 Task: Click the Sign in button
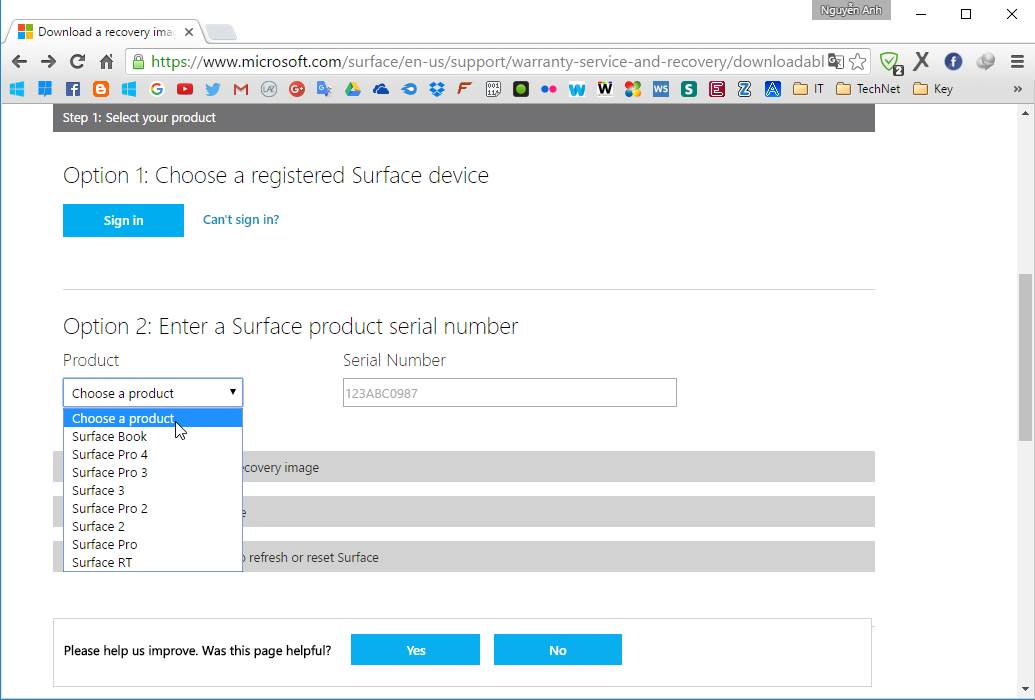[x=123, y=220]
